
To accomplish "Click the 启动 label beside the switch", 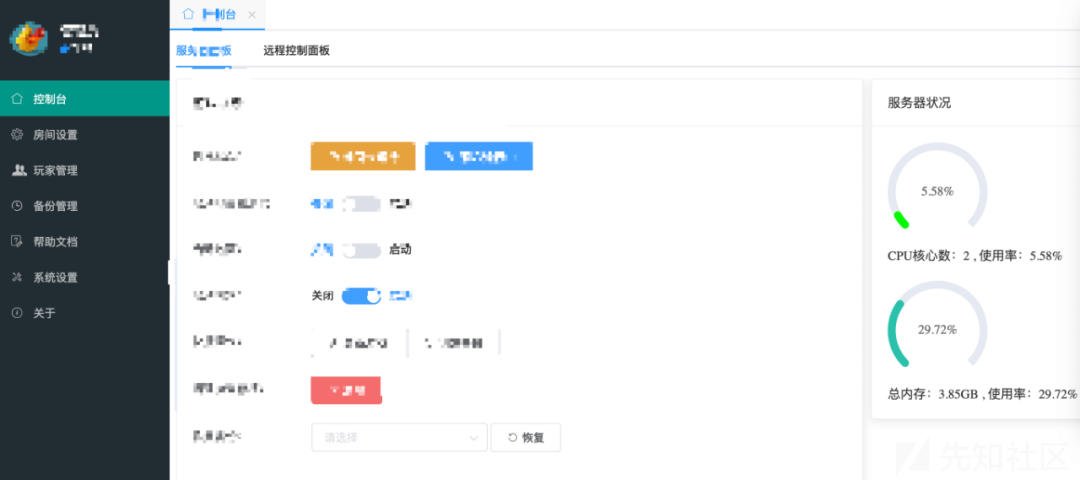I will point(400,249).
